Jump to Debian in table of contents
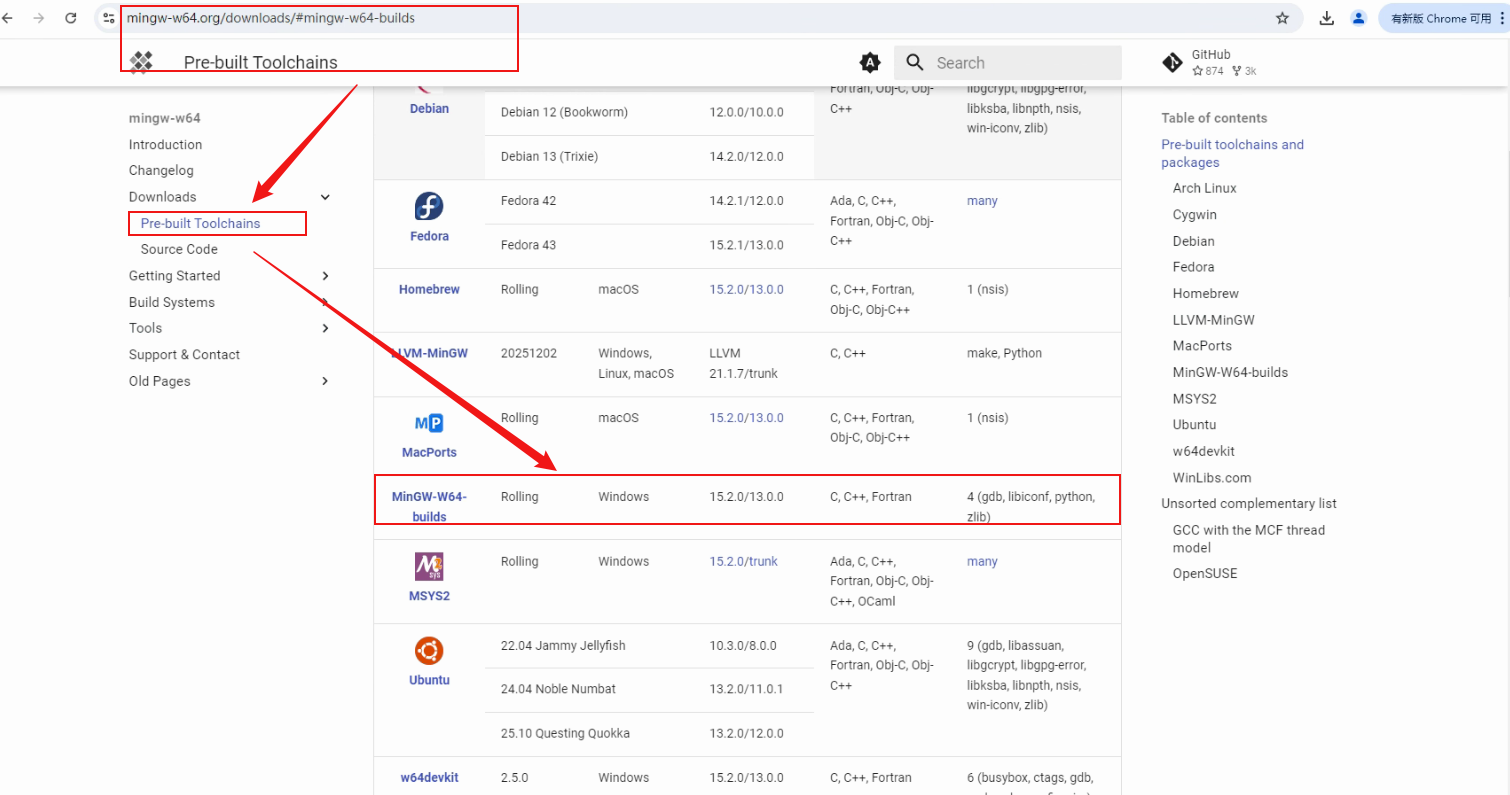 coord(1193,241)
